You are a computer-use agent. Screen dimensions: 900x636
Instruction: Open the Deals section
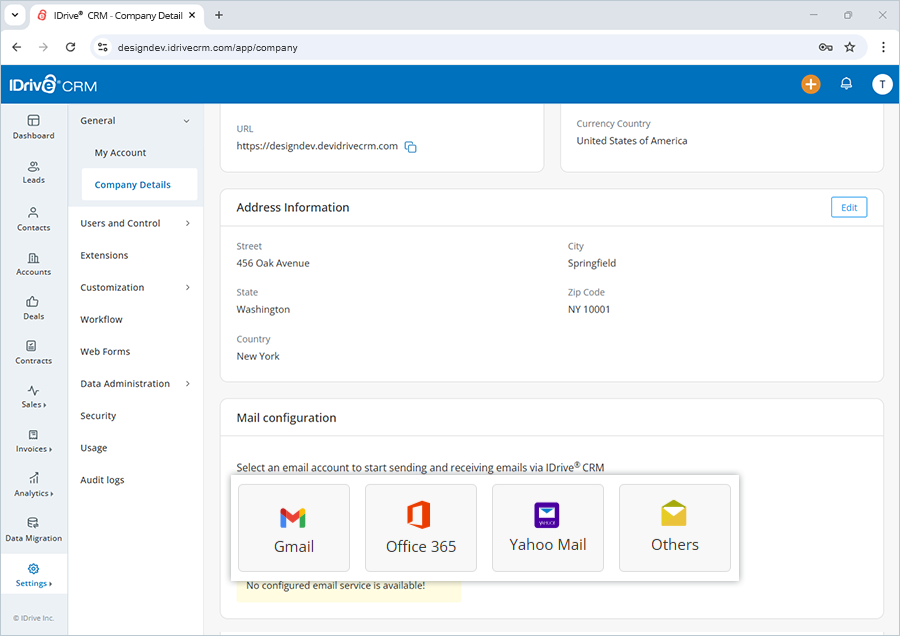33,309
